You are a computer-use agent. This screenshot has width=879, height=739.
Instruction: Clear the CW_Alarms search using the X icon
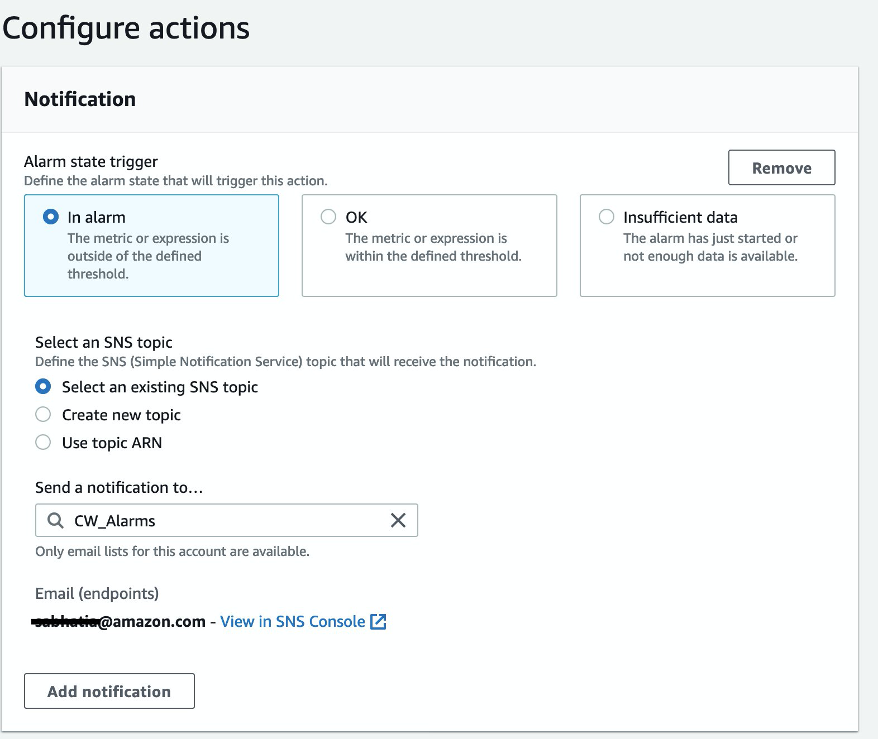pos(397,520)
